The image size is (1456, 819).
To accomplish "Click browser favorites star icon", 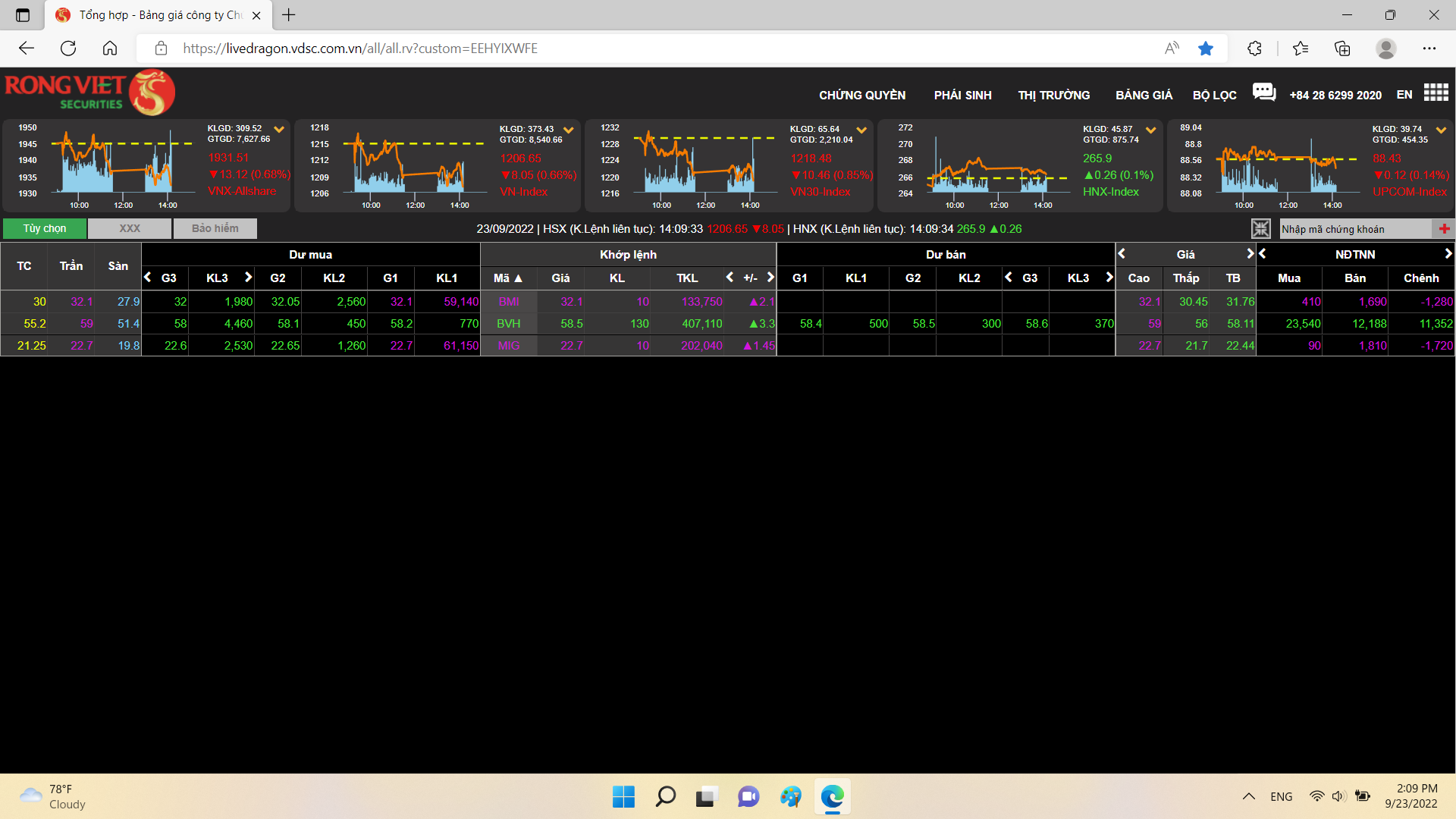I will click(1206, 49).
